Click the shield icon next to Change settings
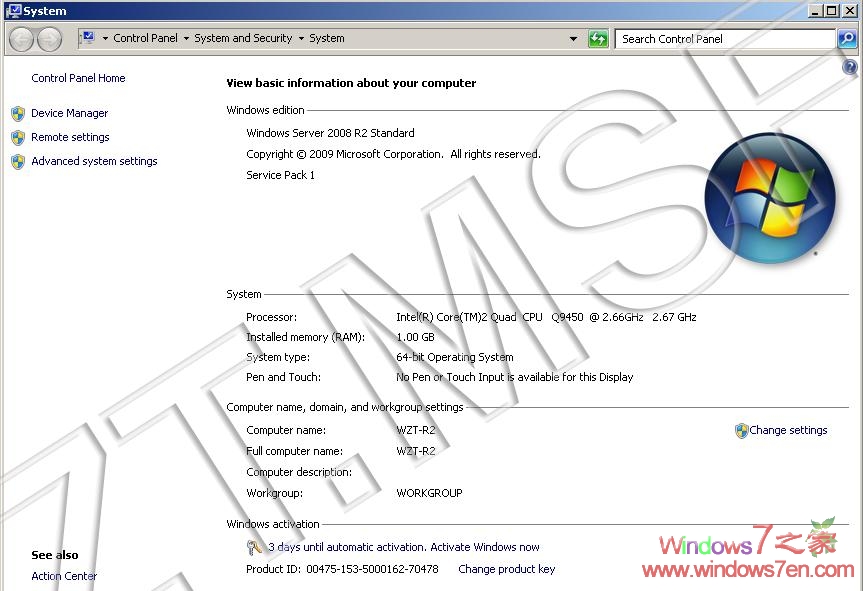This screenshot has width=863, height=591. 741,430
